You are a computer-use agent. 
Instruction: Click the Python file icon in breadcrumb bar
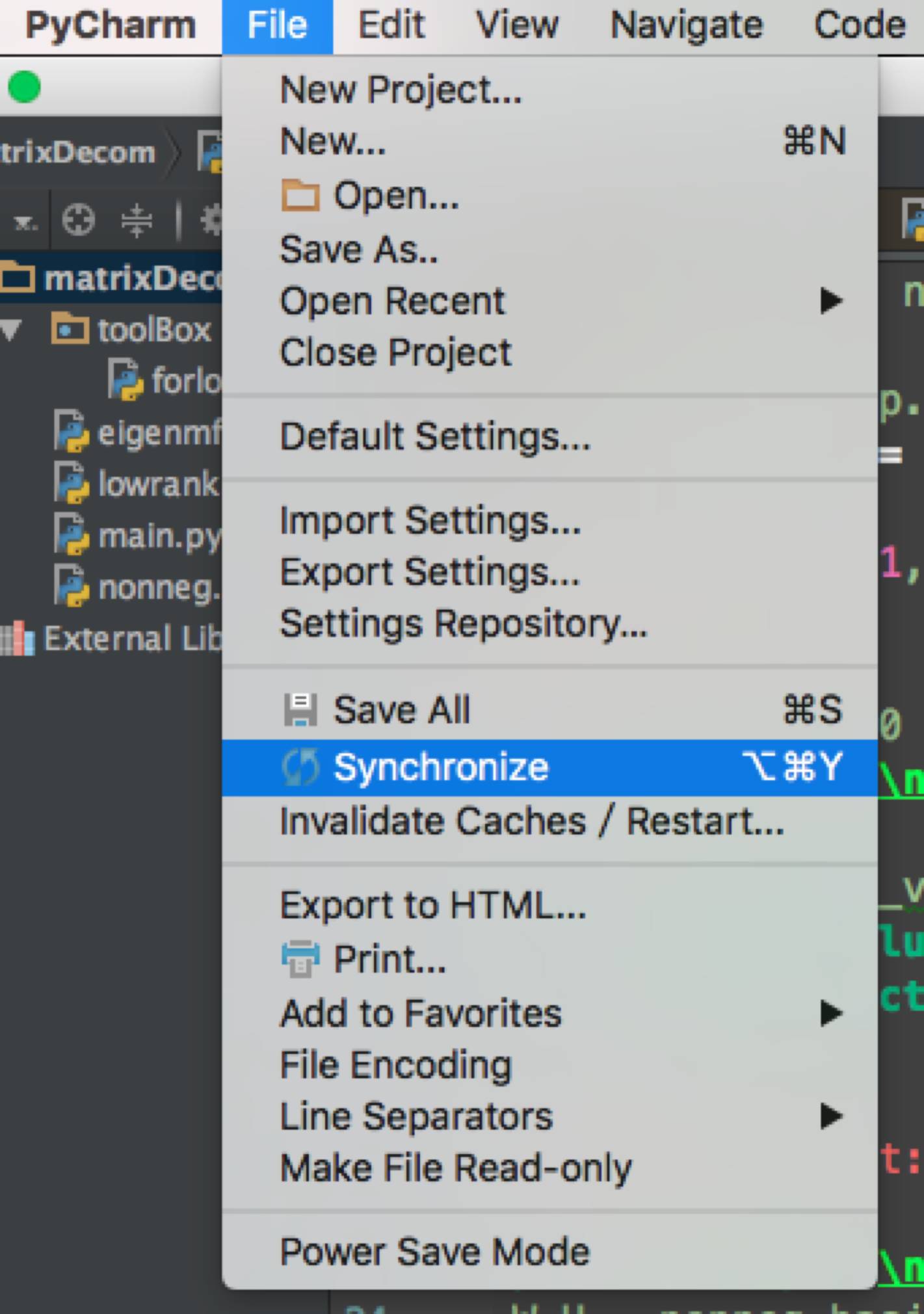point(210,152)
